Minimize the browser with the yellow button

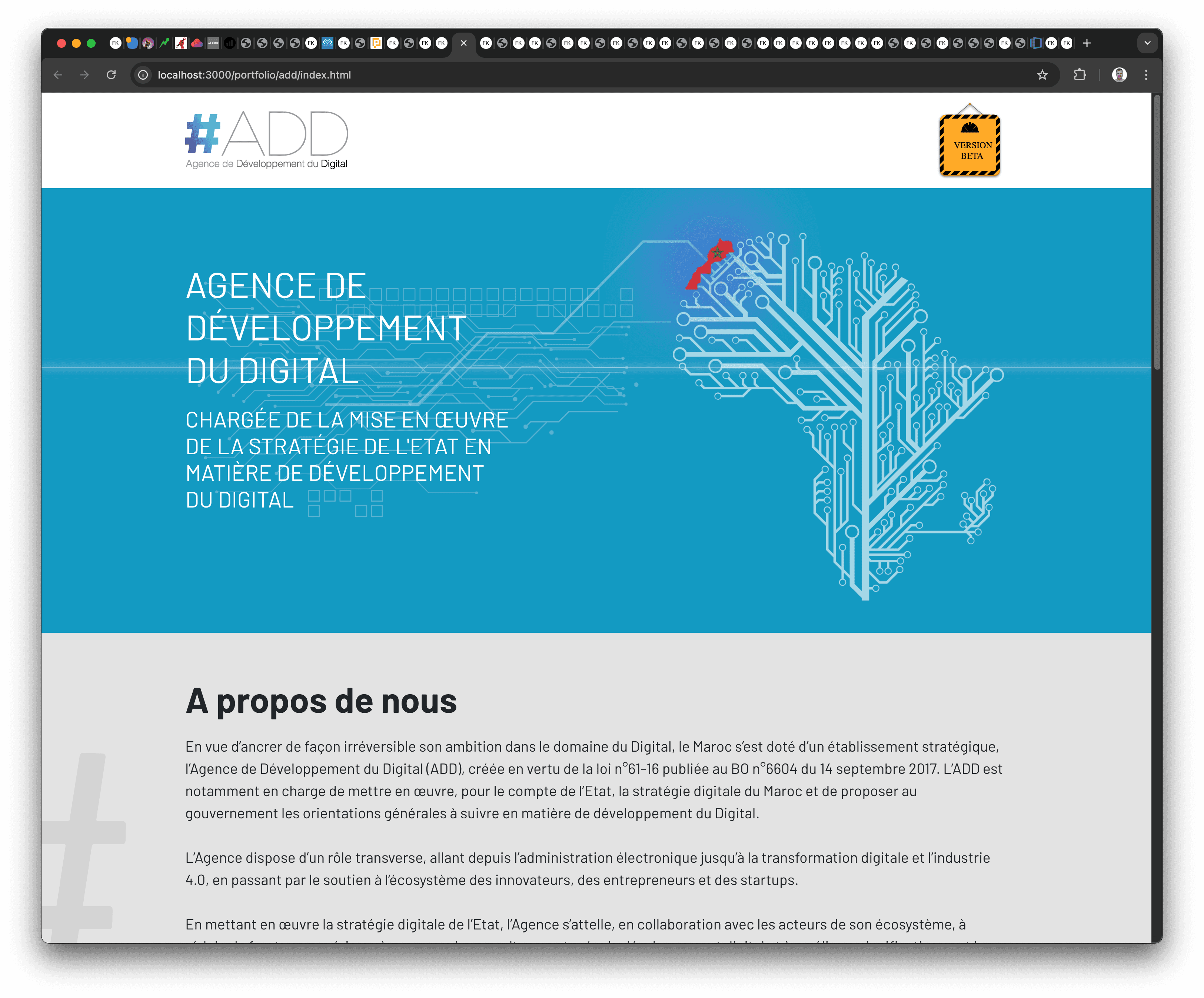(76, 43)
